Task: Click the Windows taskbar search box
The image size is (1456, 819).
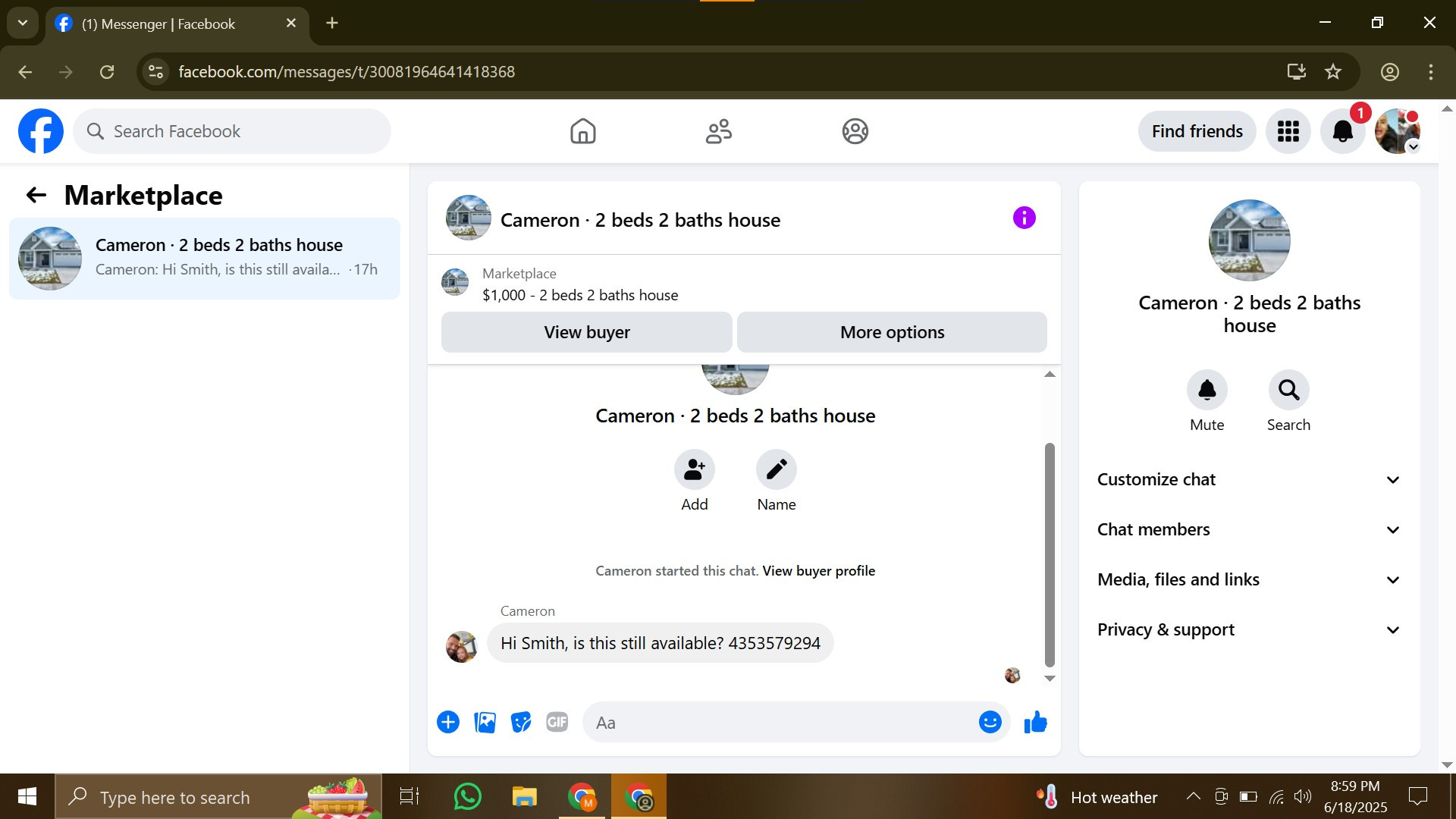Action: [218, 797]
